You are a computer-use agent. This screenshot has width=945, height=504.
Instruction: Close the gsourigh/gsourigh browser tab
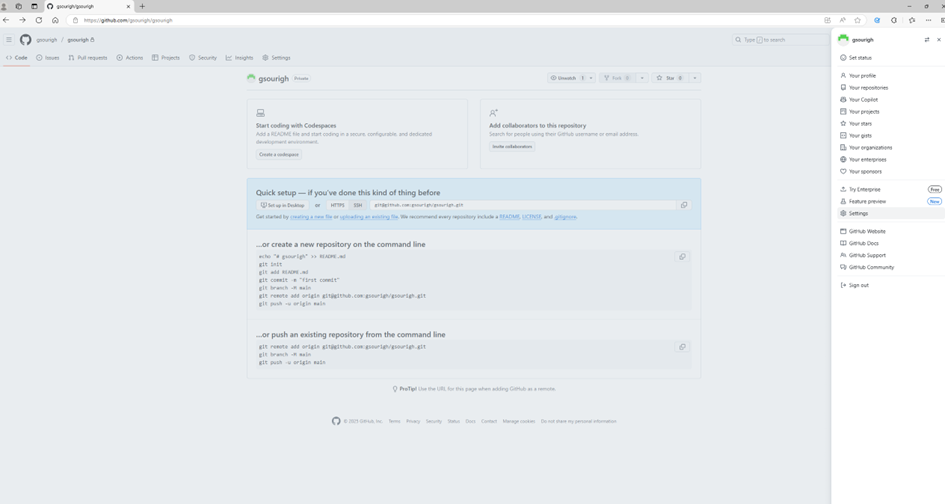point(128,7)
